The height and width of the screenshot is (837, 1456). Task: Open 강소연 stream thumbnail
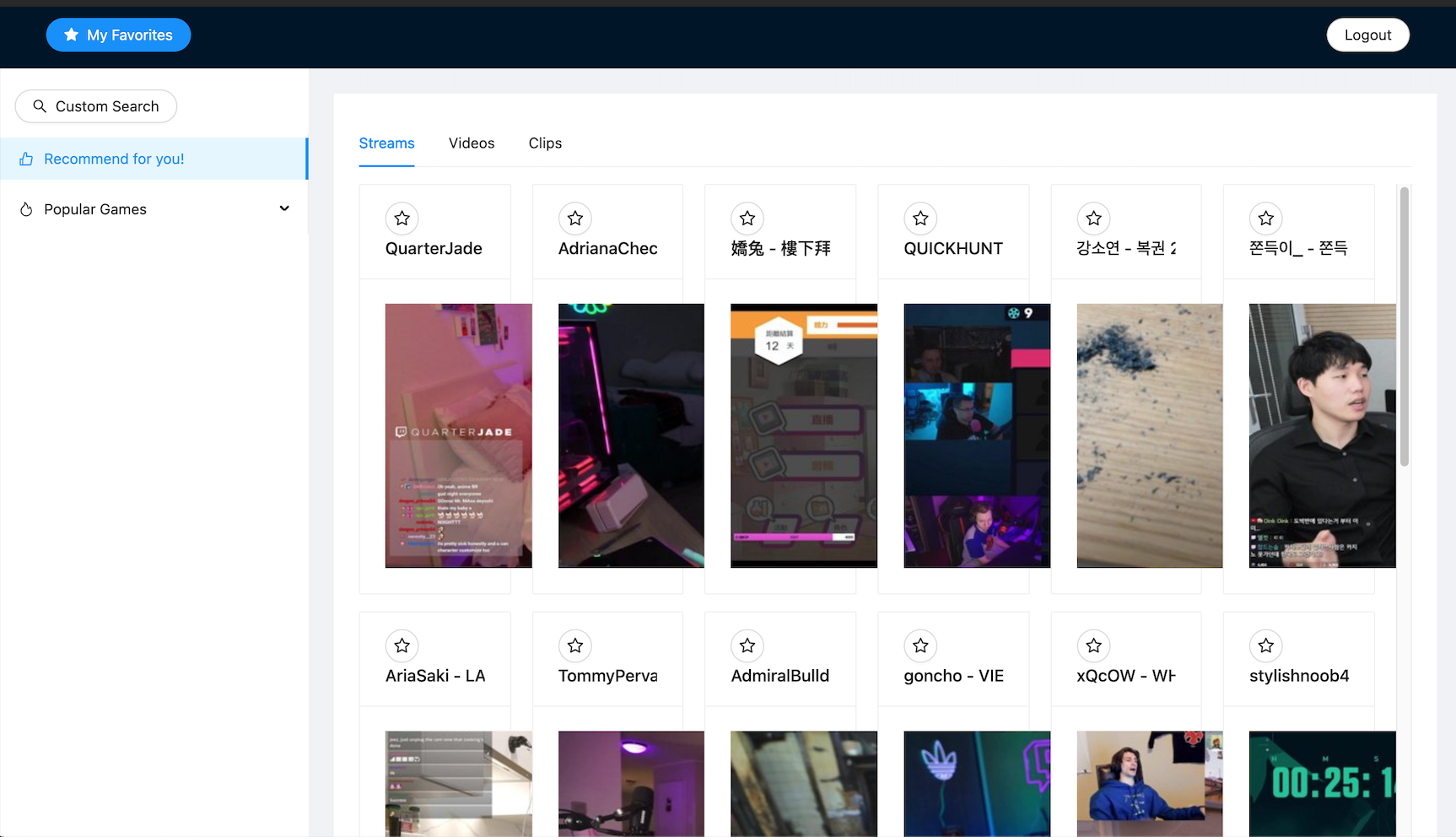pyautogui.click(x=1150, y=435)
